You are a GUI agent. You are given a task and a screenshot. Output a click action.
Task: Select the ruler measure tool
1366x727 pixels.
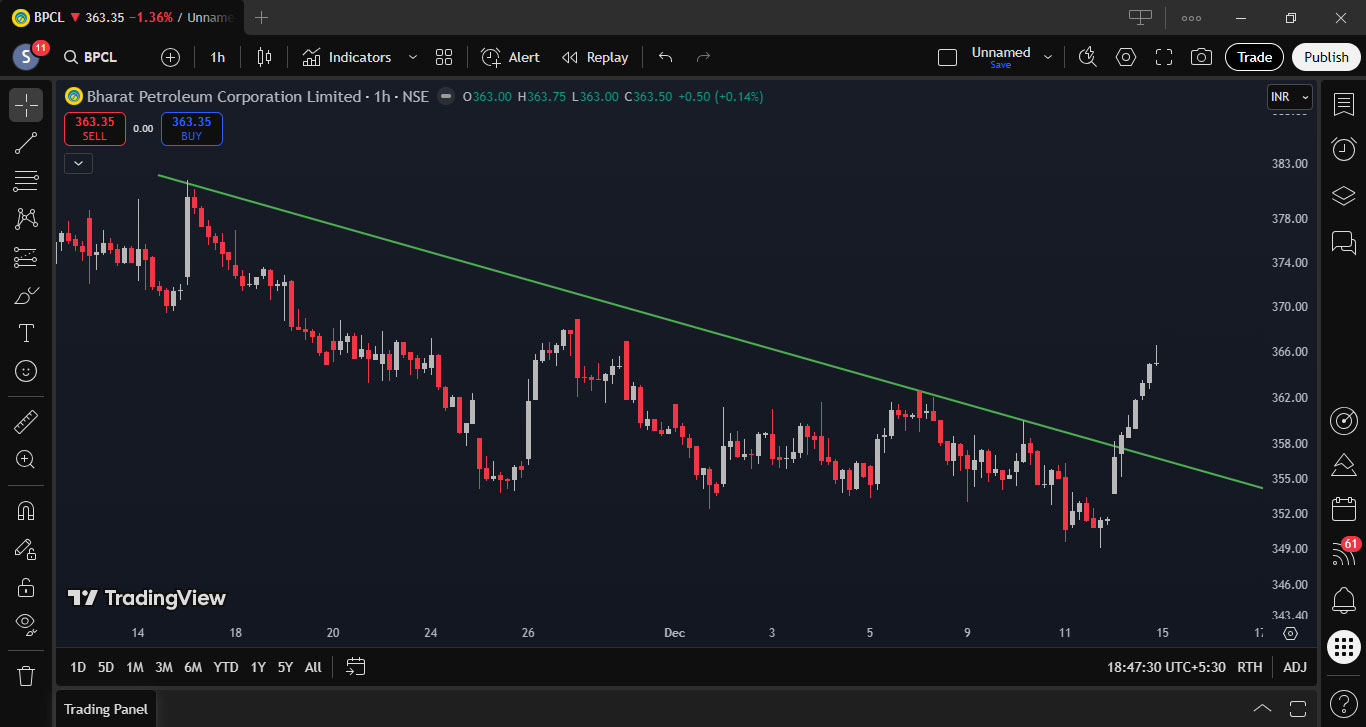point(26,421)
